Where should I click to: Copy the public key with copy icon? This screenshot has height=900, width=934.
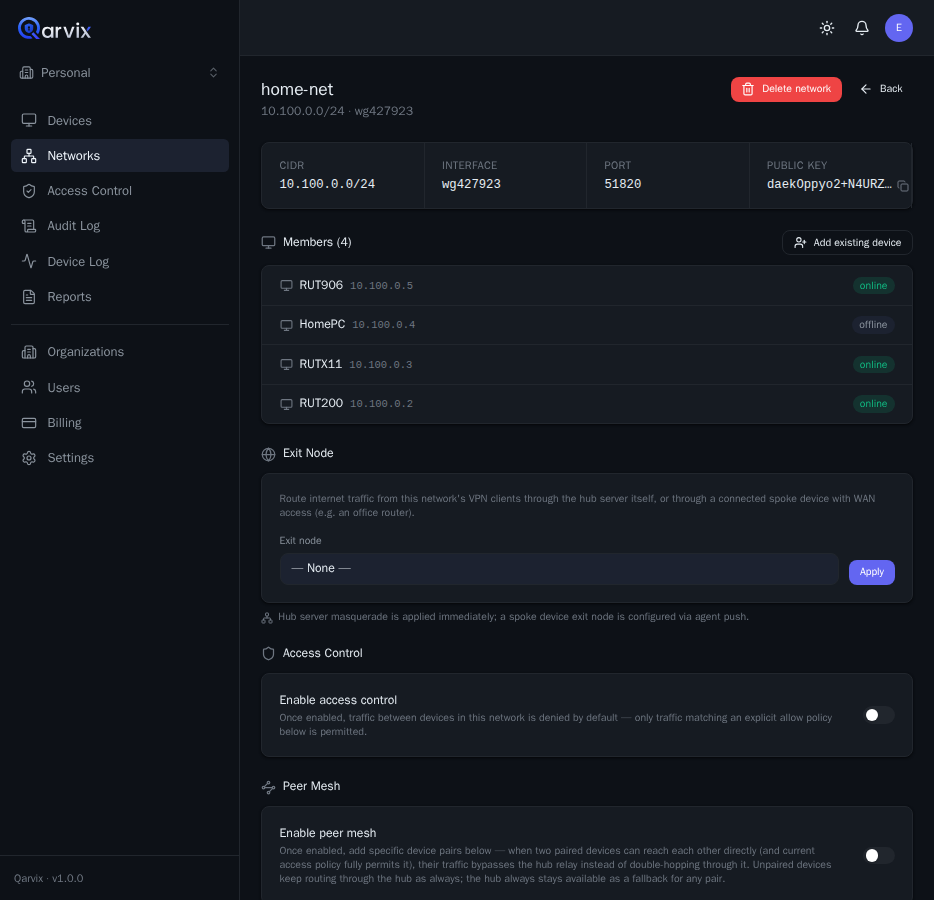click(x=902, y=186)
